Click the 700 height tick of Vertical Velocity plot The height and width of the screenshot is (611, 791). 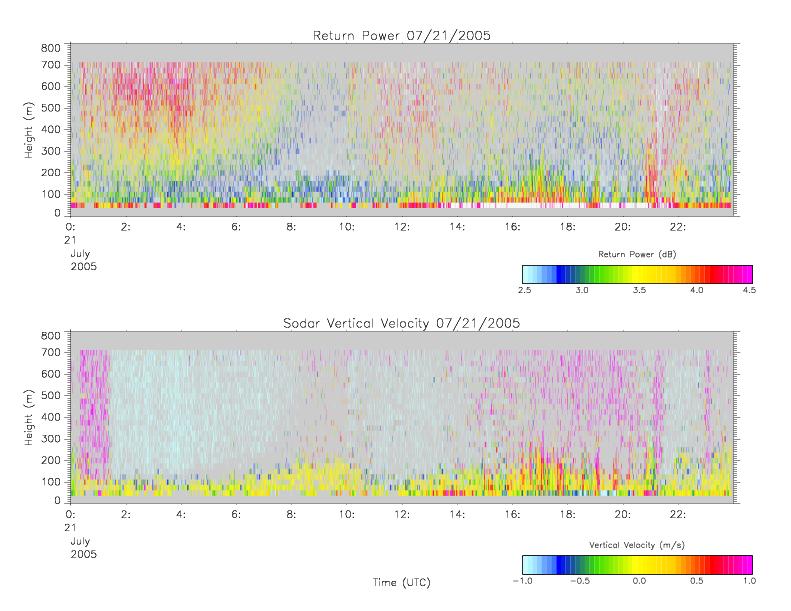[50, 352]
